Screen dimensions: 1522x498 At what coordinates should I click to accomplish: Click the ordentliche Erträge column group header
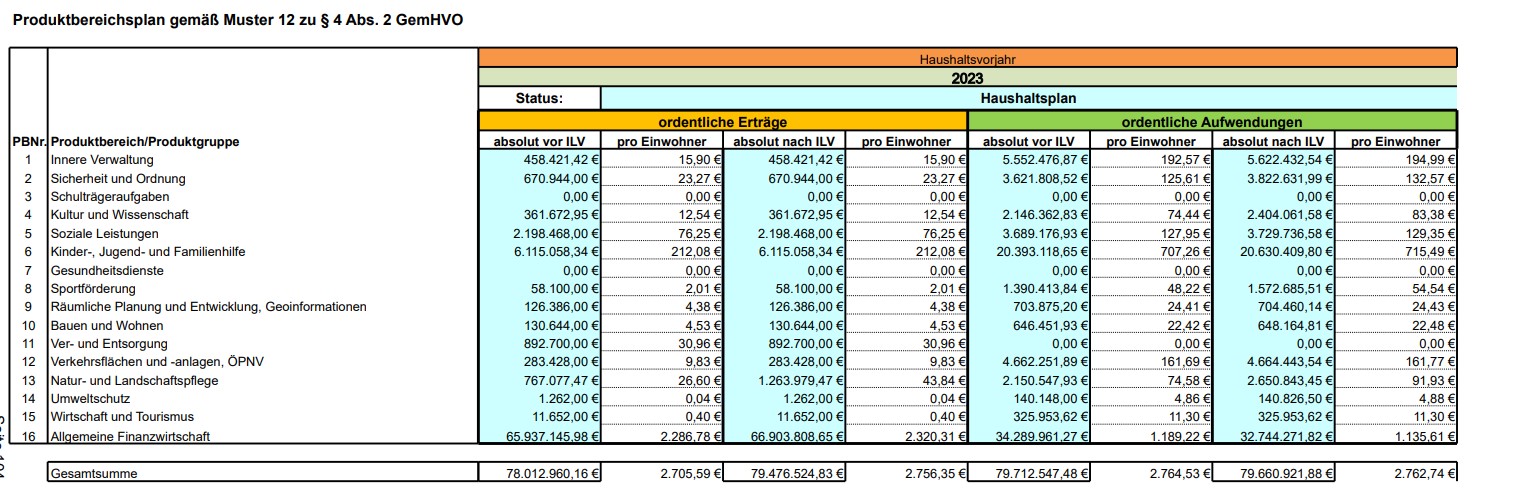point(722,121)
